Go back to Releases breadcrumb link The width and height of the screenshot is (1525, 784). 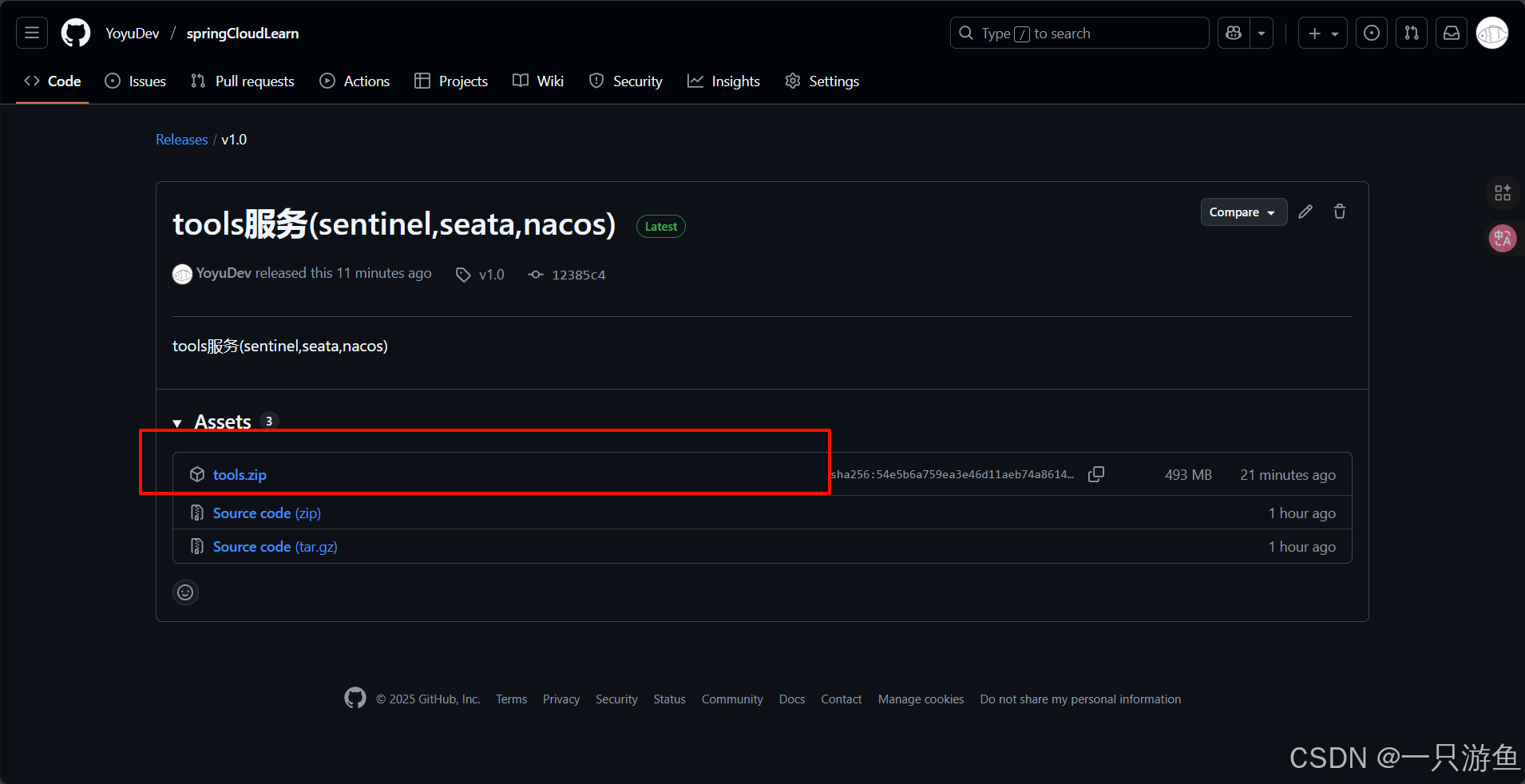click(x=181, y=140)
